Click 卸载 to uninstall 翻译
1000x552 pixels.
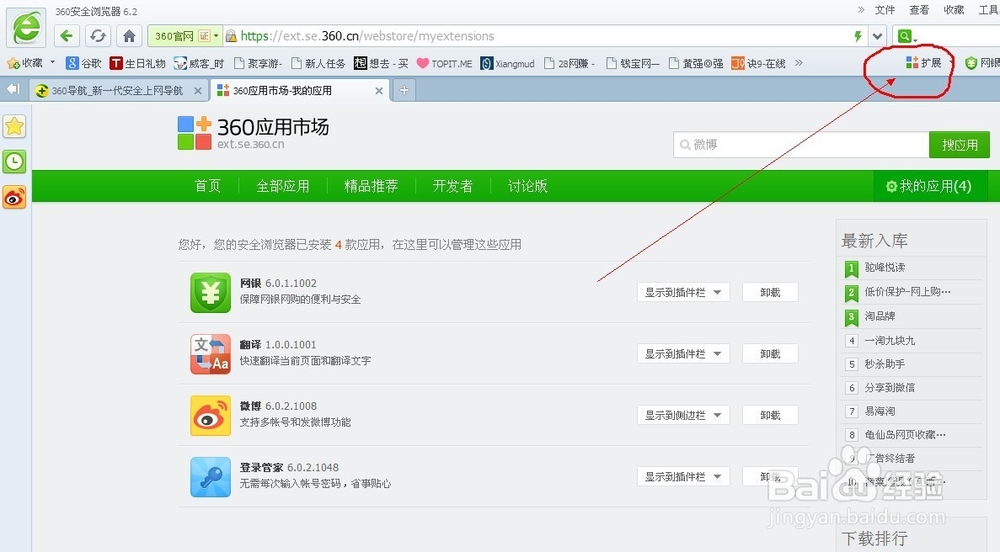click(770, 354)
